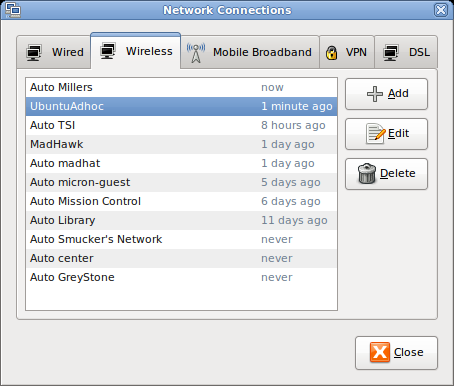454x386 pixels.
Task: Click the window close X in title bar
Action: [441, 10]
